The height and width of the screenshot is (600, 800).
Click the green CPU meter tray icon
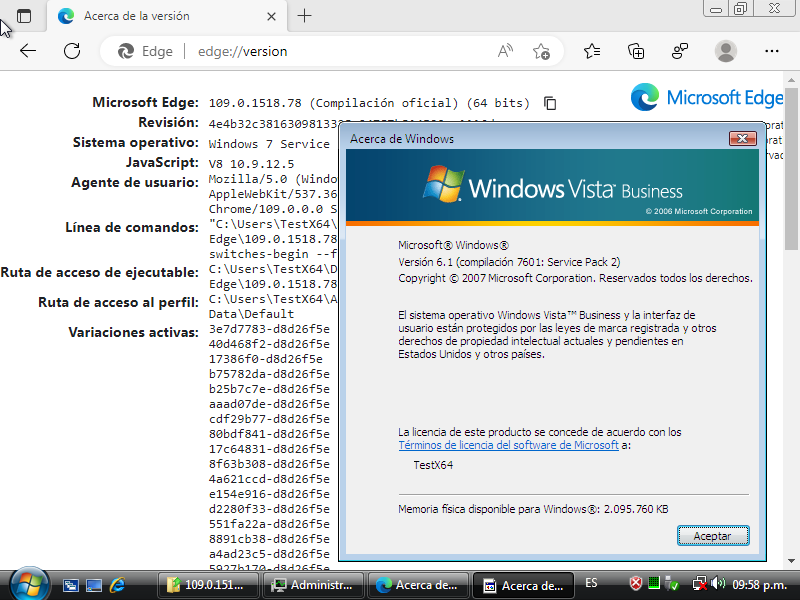coord(654,583)
